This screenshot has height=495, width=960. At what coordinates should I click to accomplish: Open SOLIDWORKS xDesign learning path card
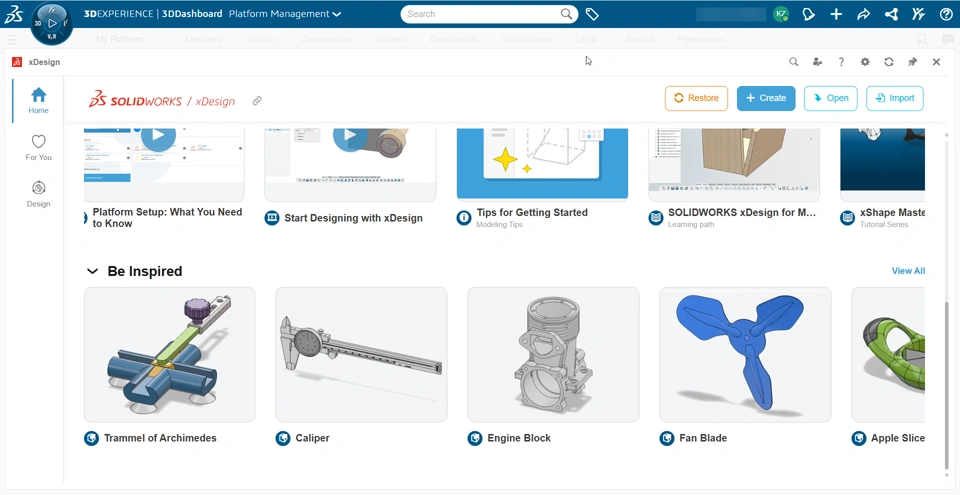click(x=734, y=164)
